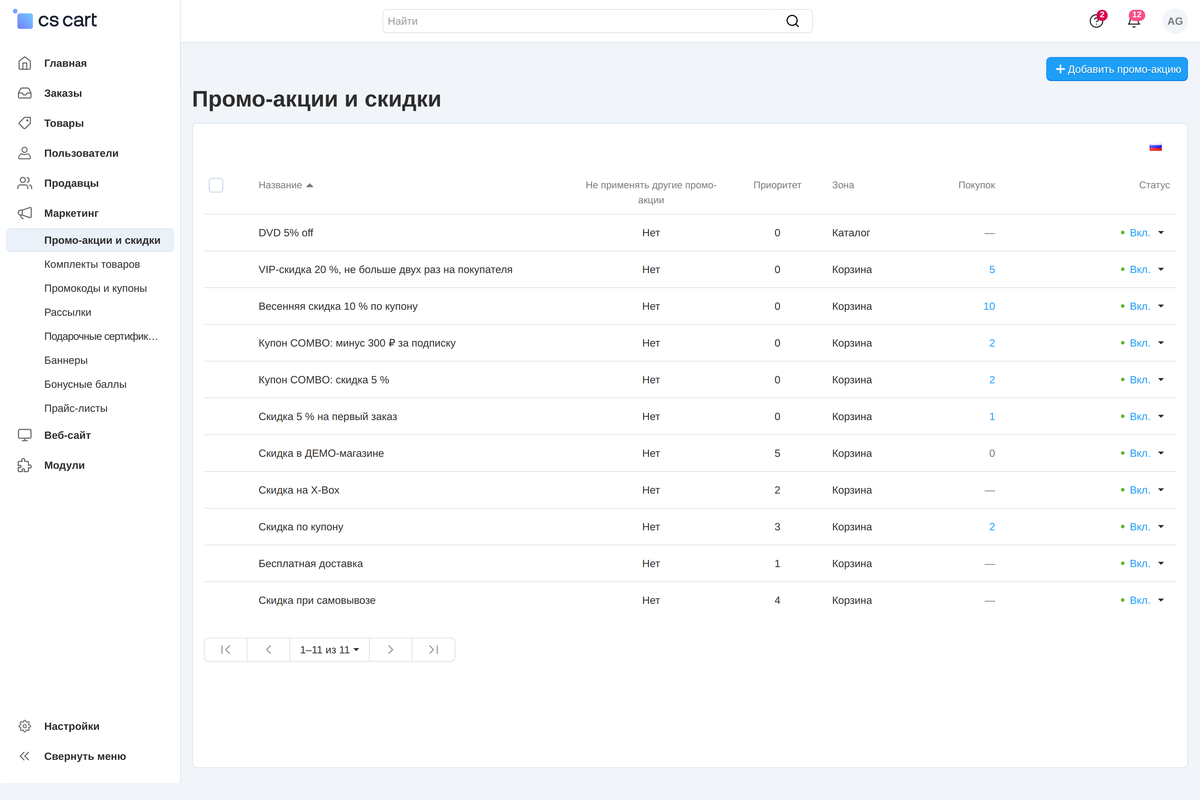Go to previous page of promotions
Image resolution: width=1200 pixels, height=800 pixels.
268,650
